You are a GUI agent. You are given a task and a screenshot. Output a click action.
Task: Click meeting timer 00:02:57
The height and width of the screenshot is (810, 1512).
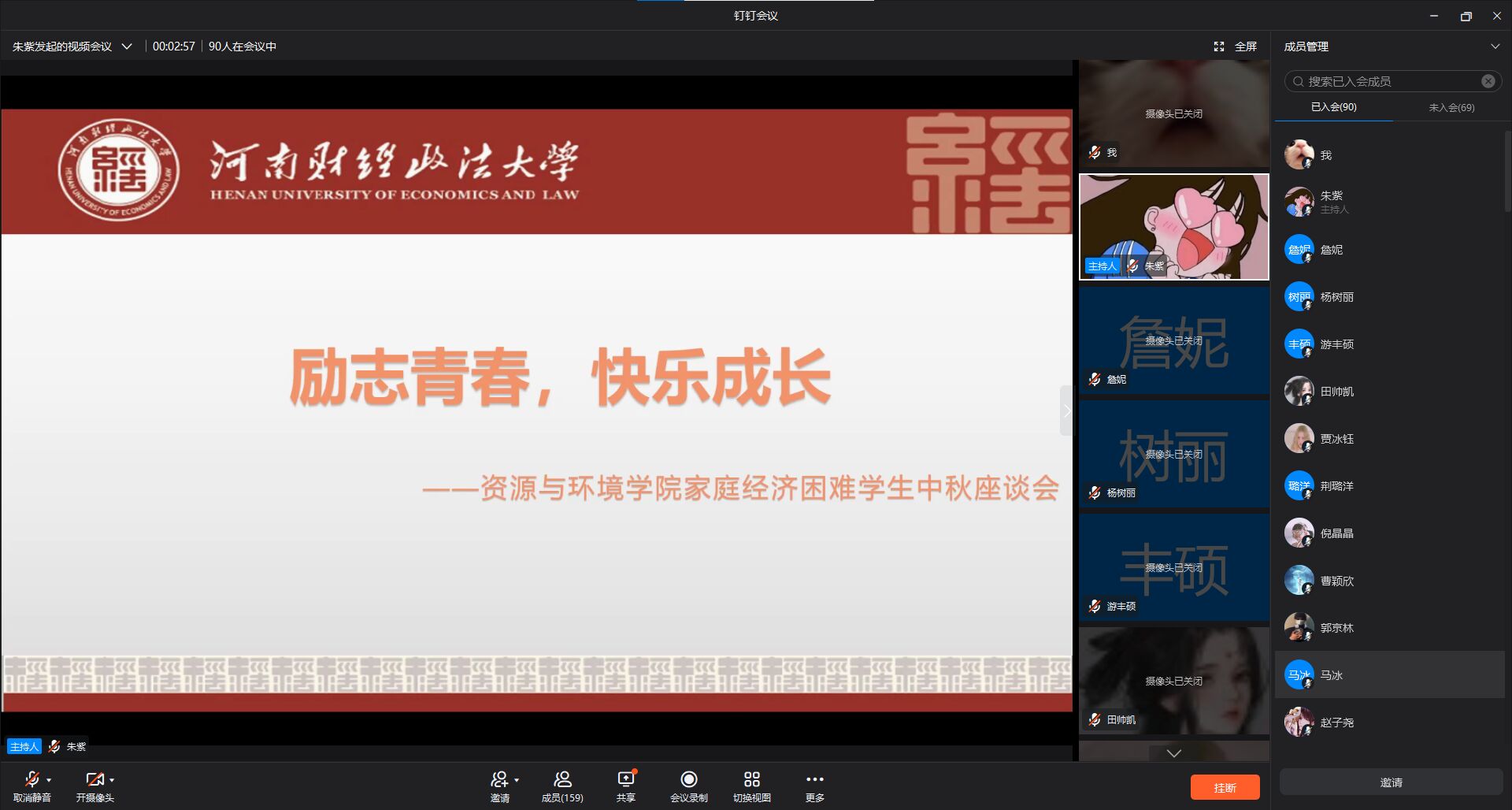tap(174, 46)
